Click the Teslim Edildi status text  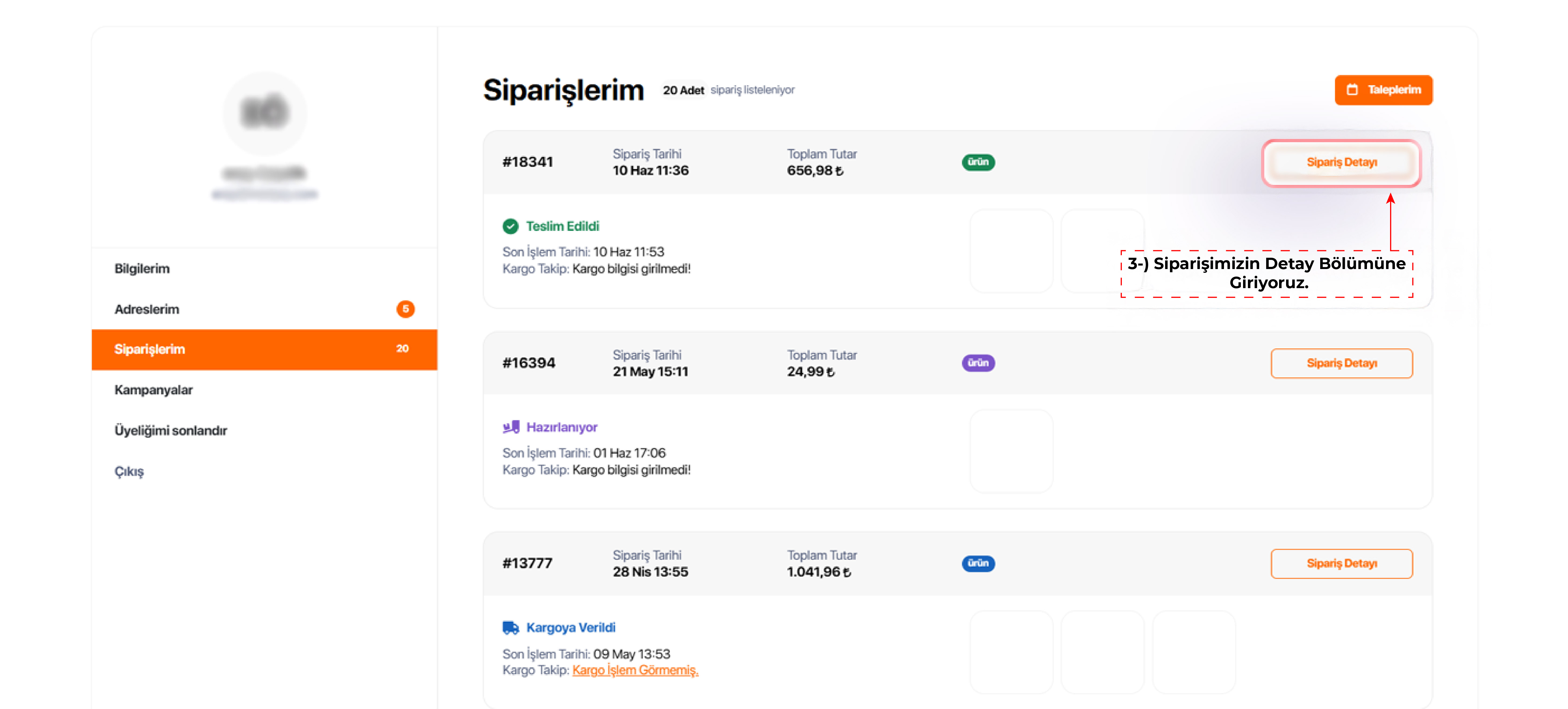pyautogui.click(x=563, y=226)
